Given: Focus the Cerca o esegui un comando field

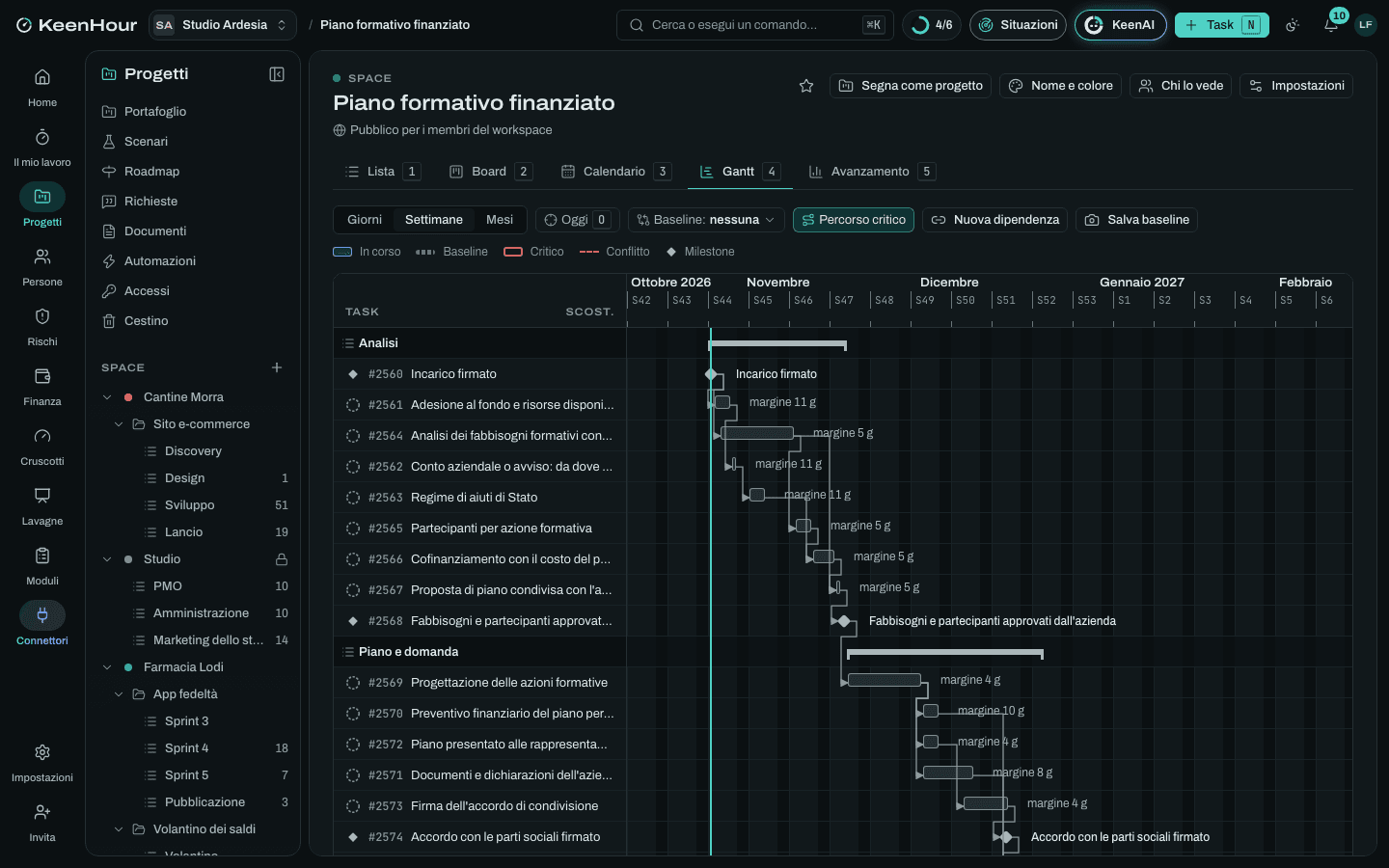Looking at the screenshot, I should pos(755,25).
